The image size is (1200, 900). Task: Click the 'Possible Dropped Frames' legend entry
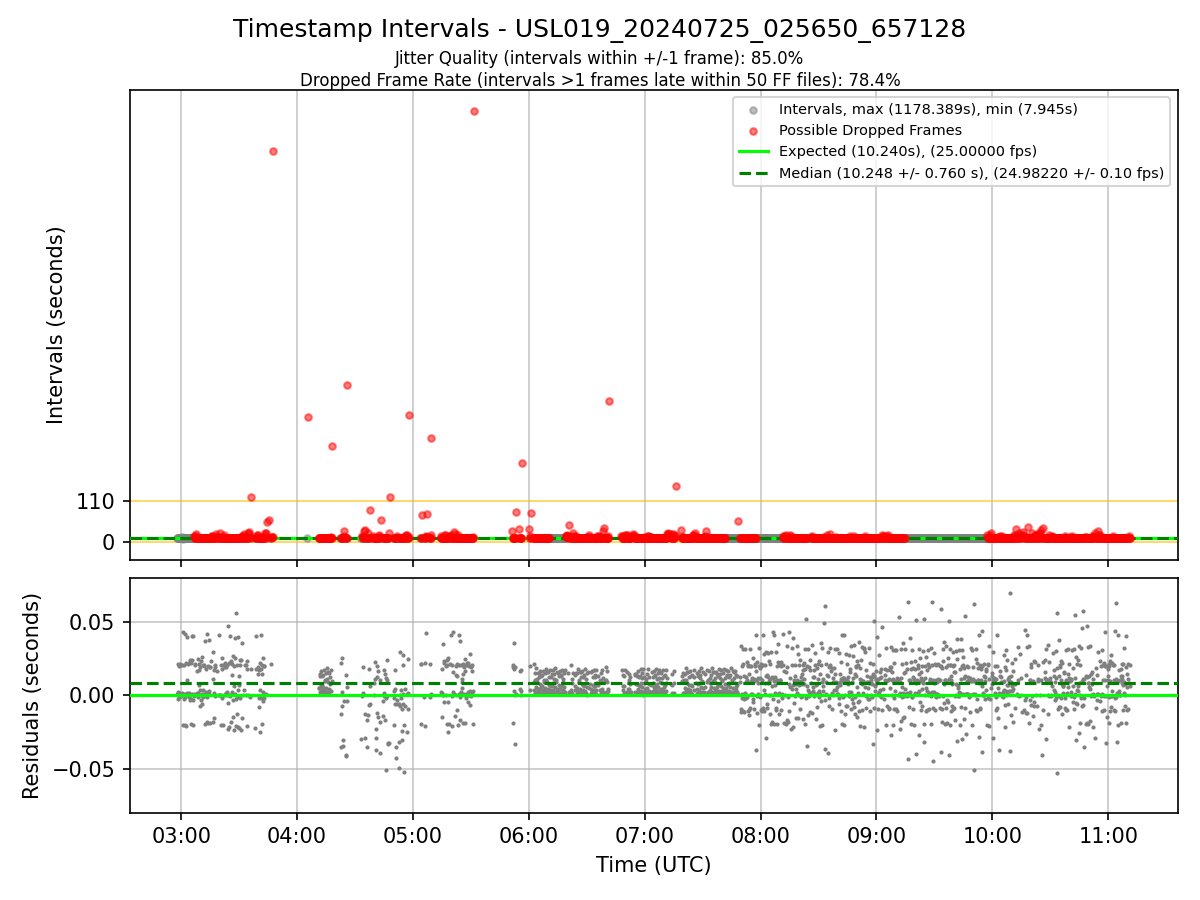point(870,130)
